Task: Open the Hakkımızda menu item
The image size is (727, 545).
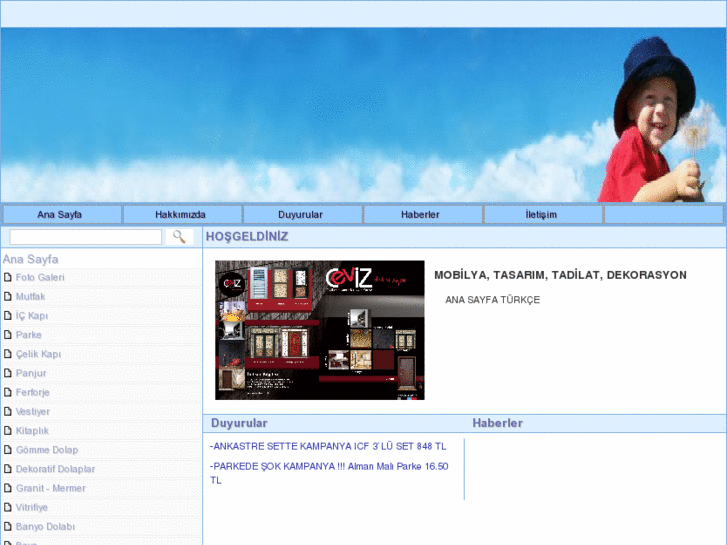Action: point(183,215)
